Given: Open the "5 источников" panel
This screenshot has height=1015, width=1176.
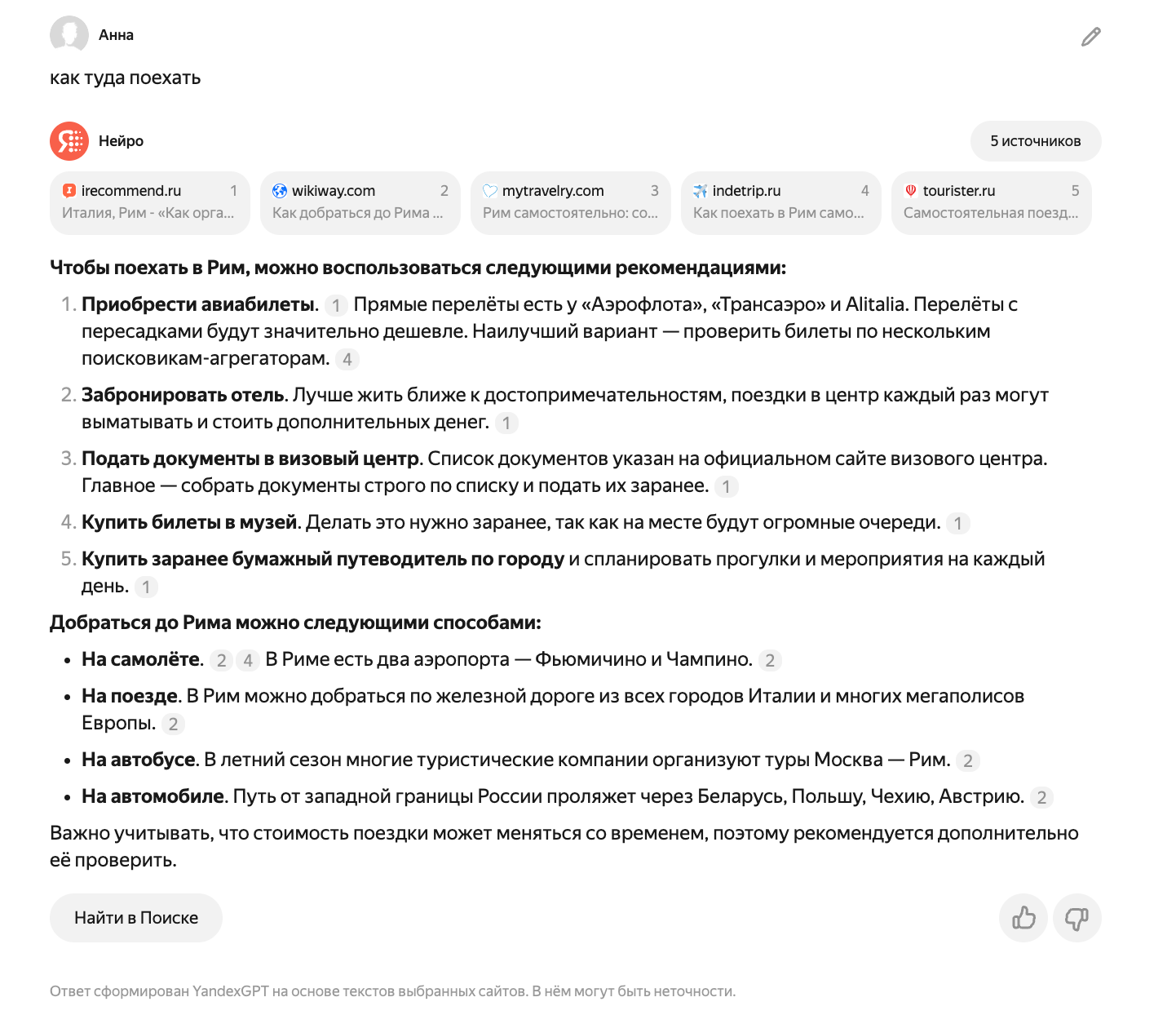Looking at the screenshot, I should pos(1035,140).
